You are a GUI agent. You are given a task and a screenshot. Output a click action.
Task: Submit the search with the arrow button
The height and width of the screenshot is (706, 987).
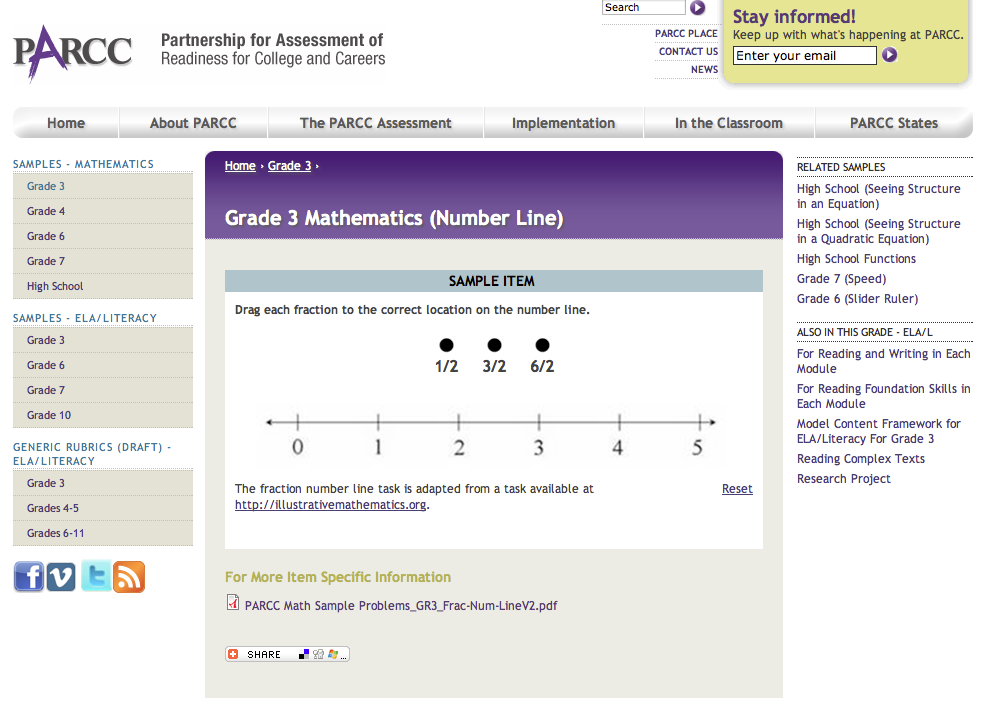[x=697, y=8]
